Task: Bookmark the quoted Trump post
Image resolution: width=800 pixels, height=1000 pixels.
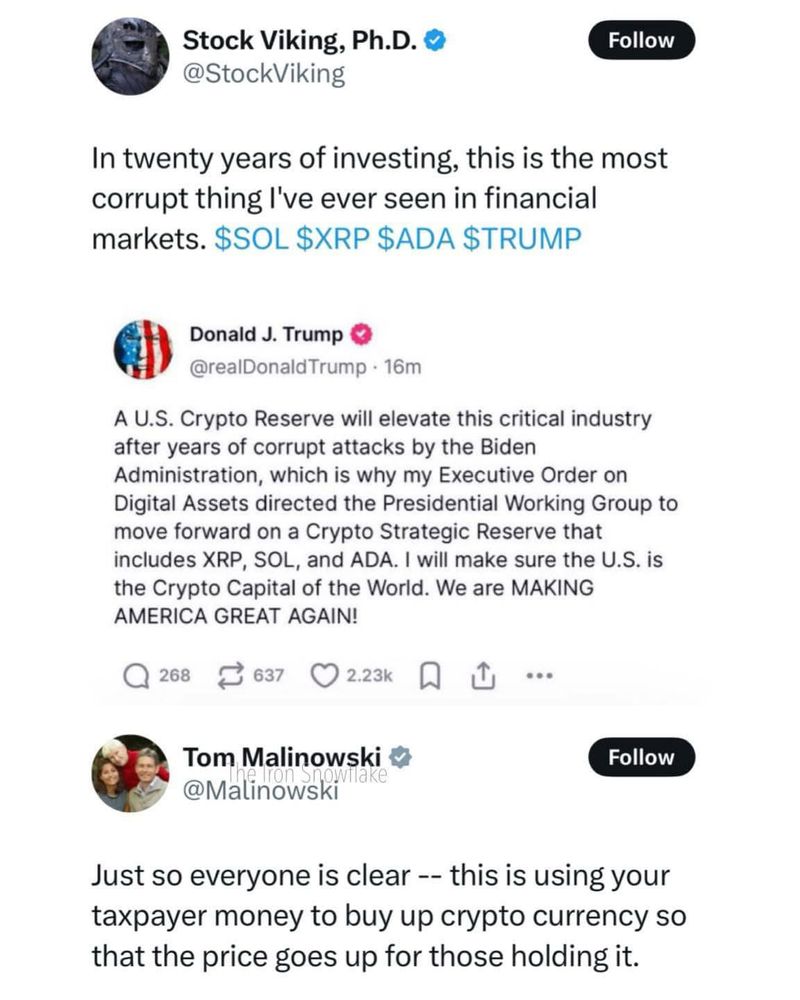Action: (x=431, y=676)
